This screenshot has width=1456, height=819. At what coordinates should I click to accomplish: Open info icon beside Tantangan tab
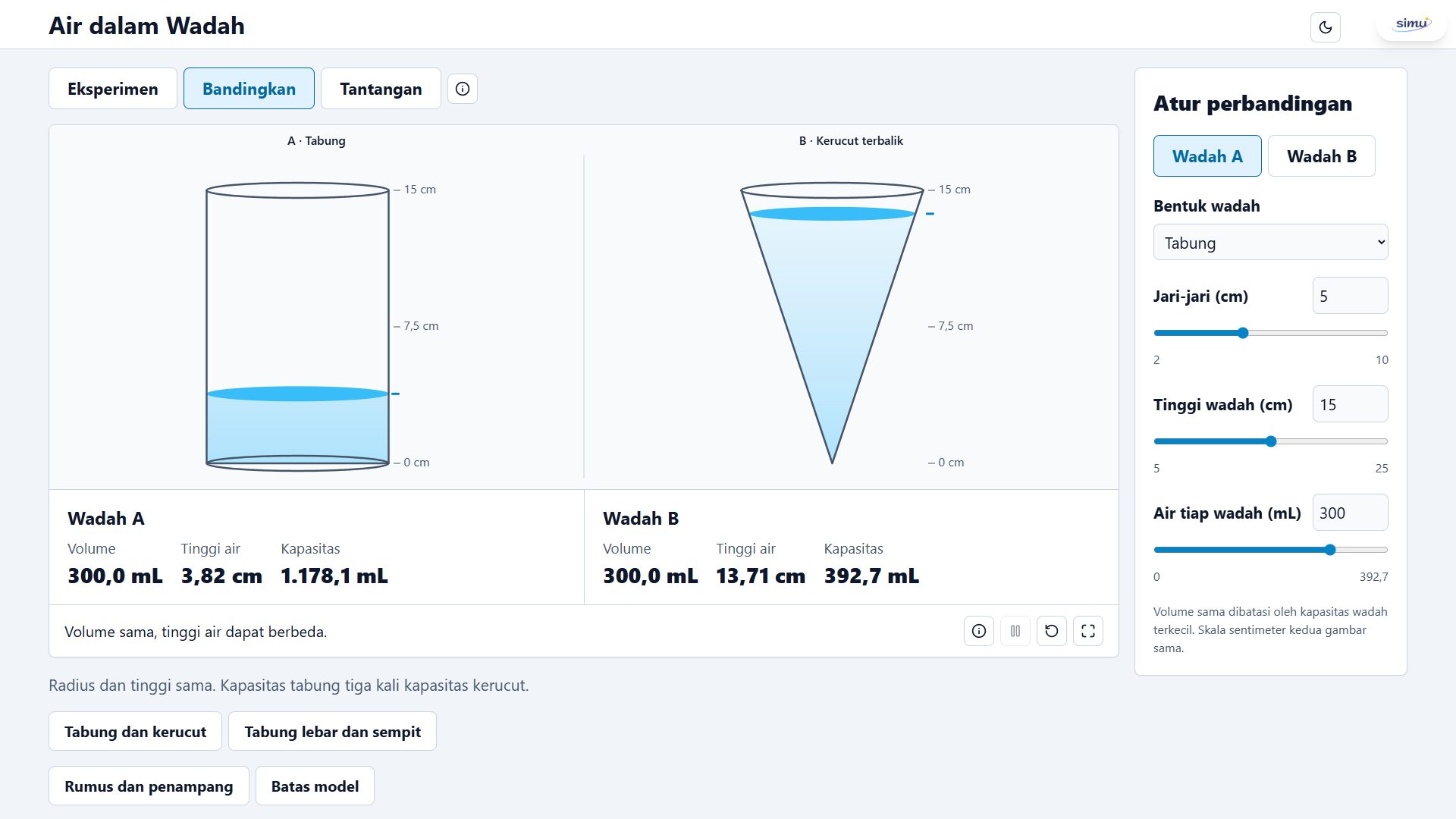tap(463, 89)
